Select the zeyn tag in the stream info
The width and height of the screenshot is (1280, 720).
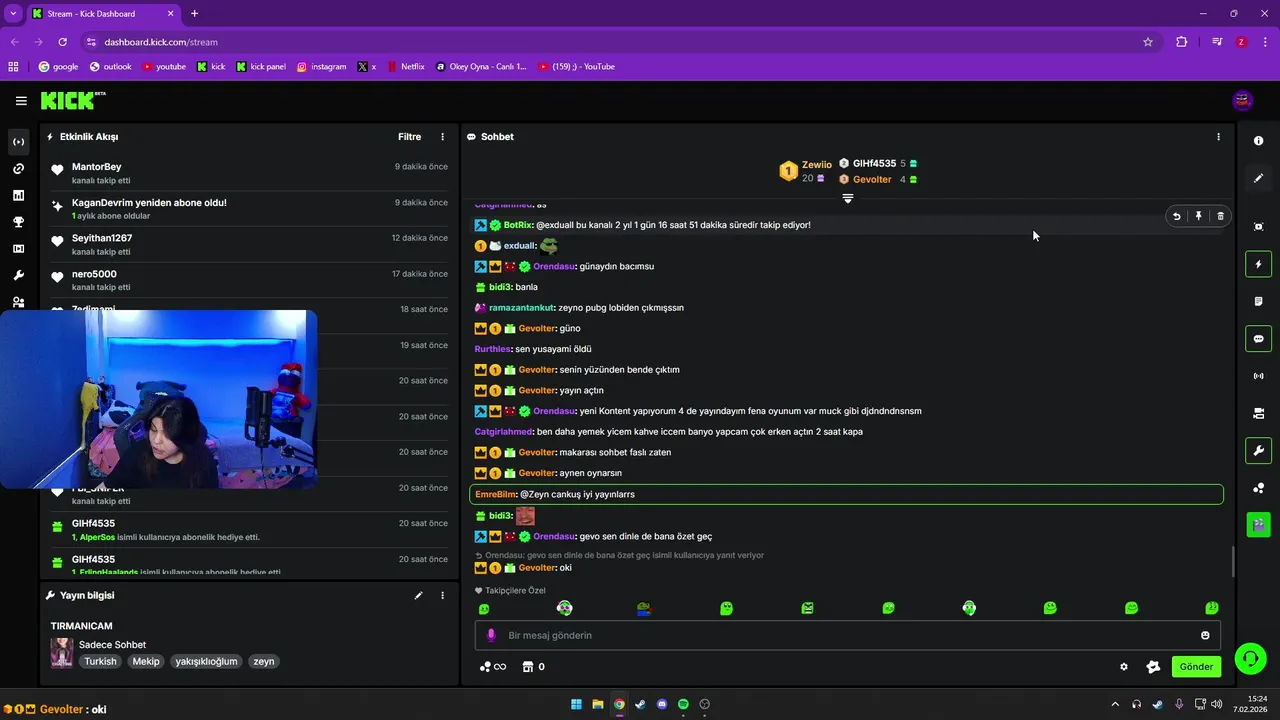tap(263, 661)
